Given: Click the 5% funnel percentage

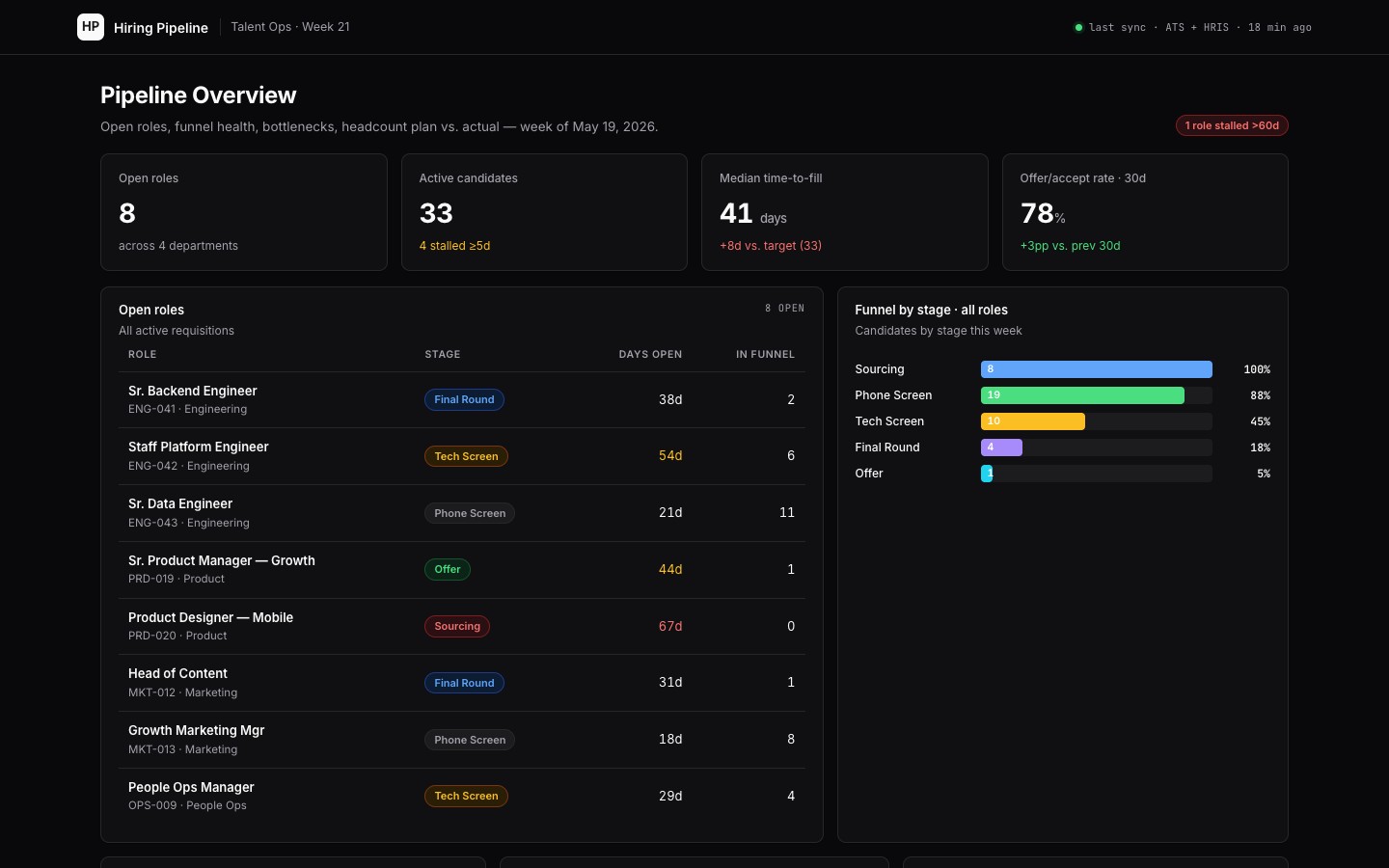Looking at the screenshot, I should tap(1264, 474).
